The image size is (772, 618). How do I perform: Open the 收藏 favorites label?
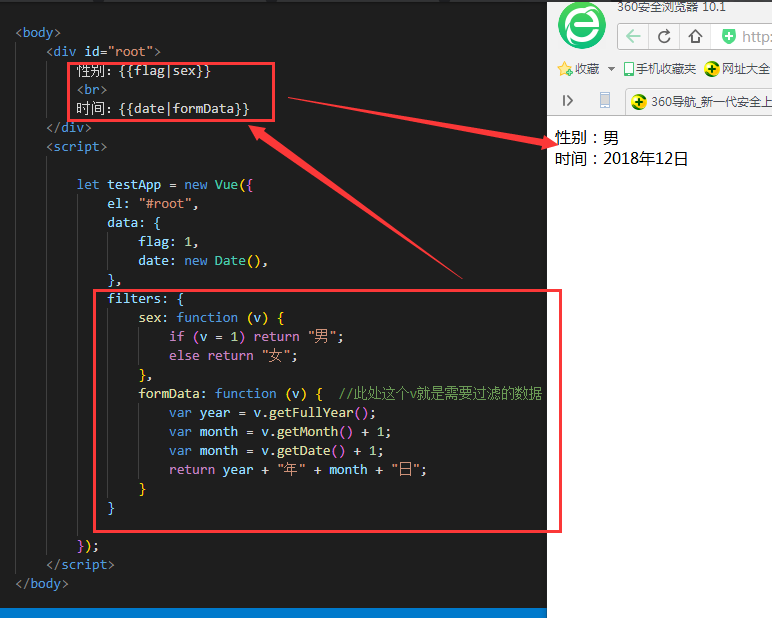pos(587,69)
